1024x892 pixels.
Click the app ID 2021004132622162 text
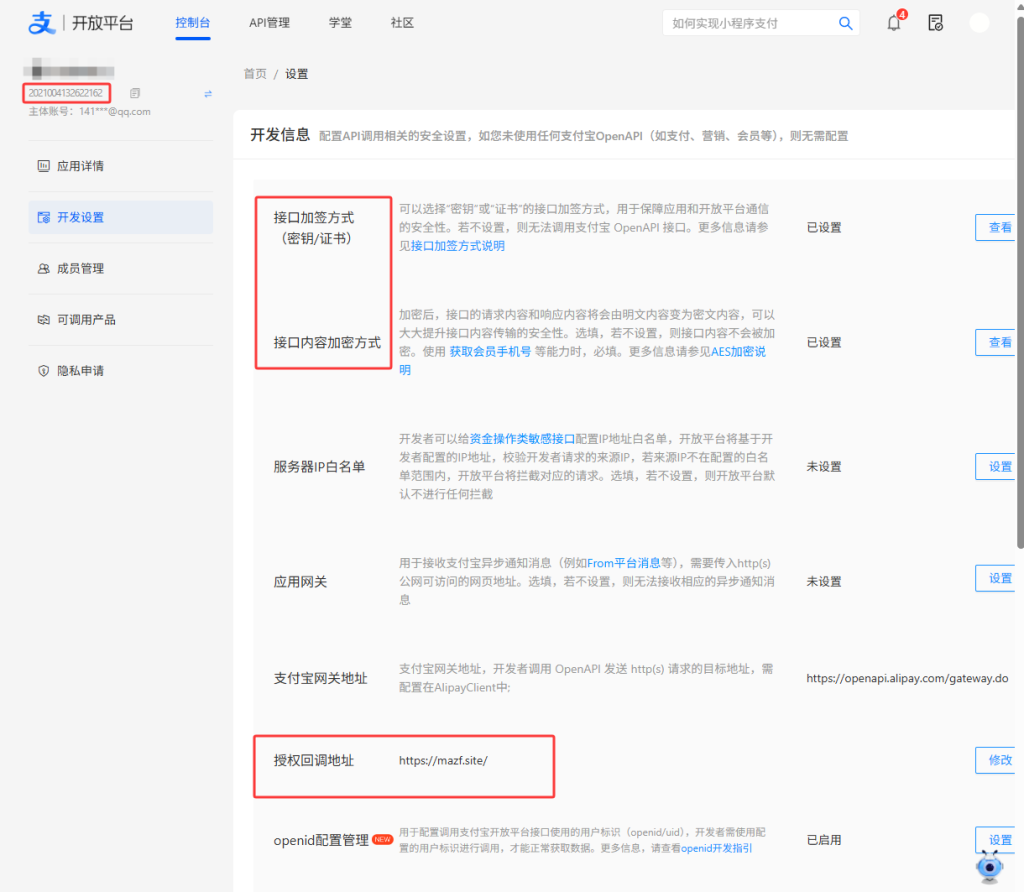click(x=65, y=93)
